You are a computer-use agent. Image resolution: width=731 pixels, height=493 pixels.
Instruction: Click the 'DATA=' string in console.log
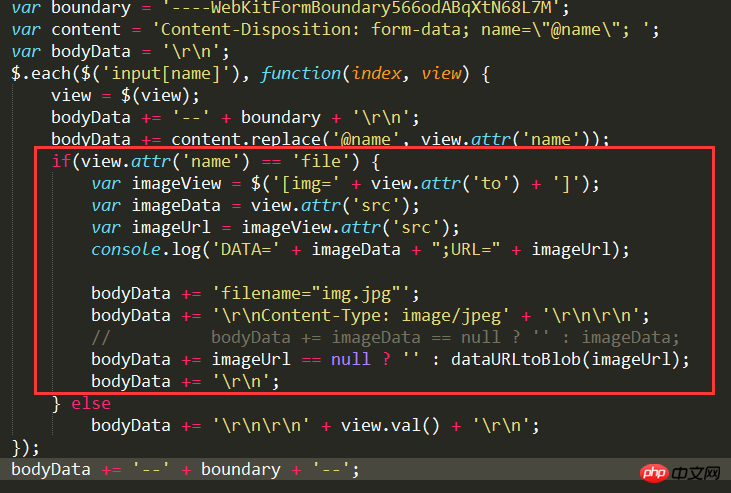246,250
